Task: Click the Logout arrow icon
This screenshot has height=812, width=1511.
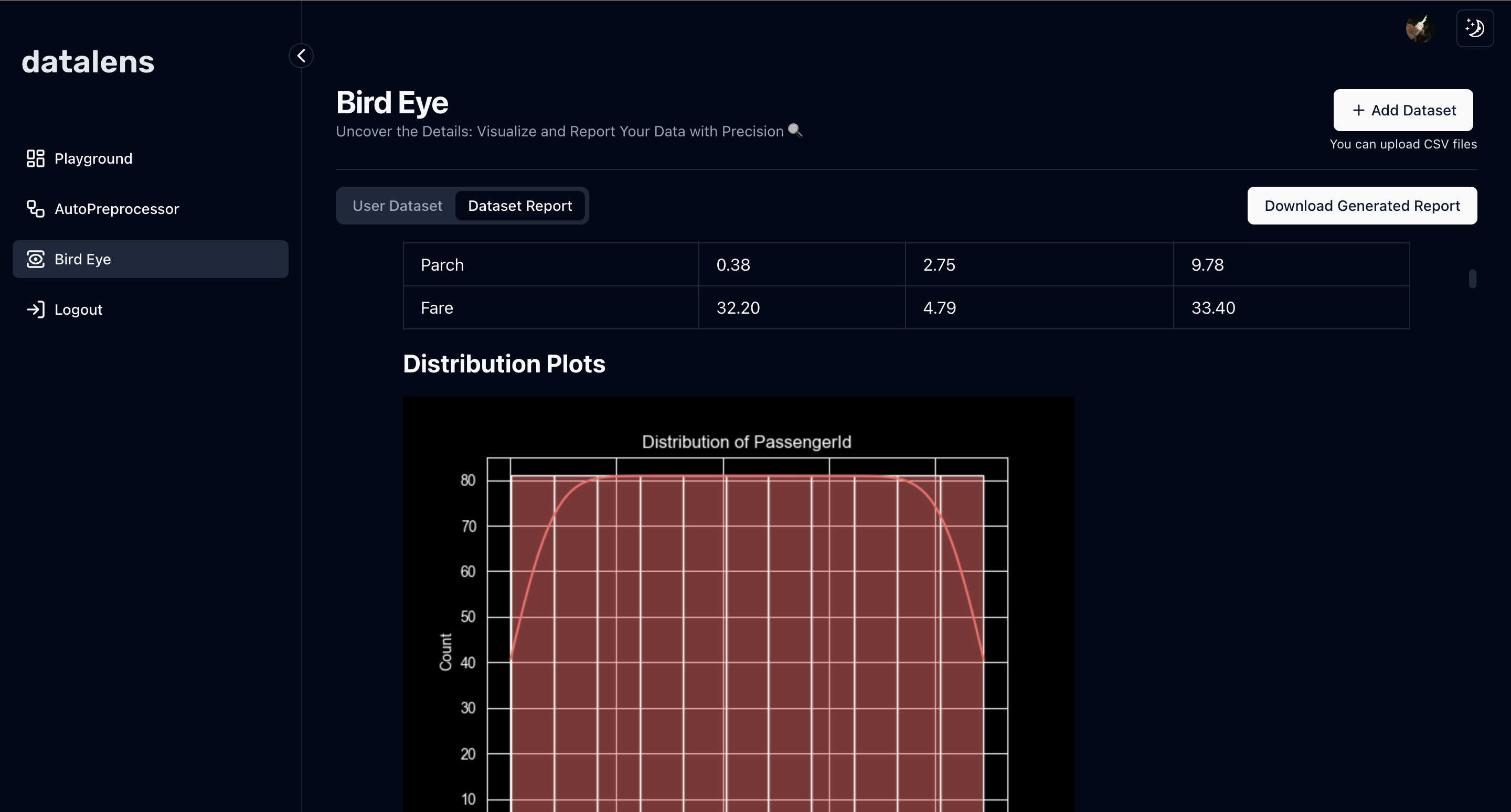Action: coord(35,309)
